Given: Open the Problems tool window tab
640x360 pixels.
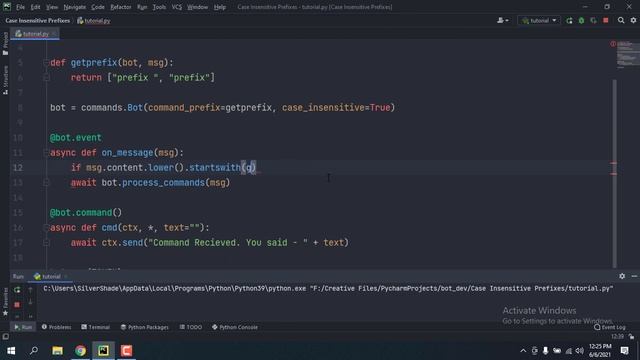Looking at the screenshot, I should 56,327.
